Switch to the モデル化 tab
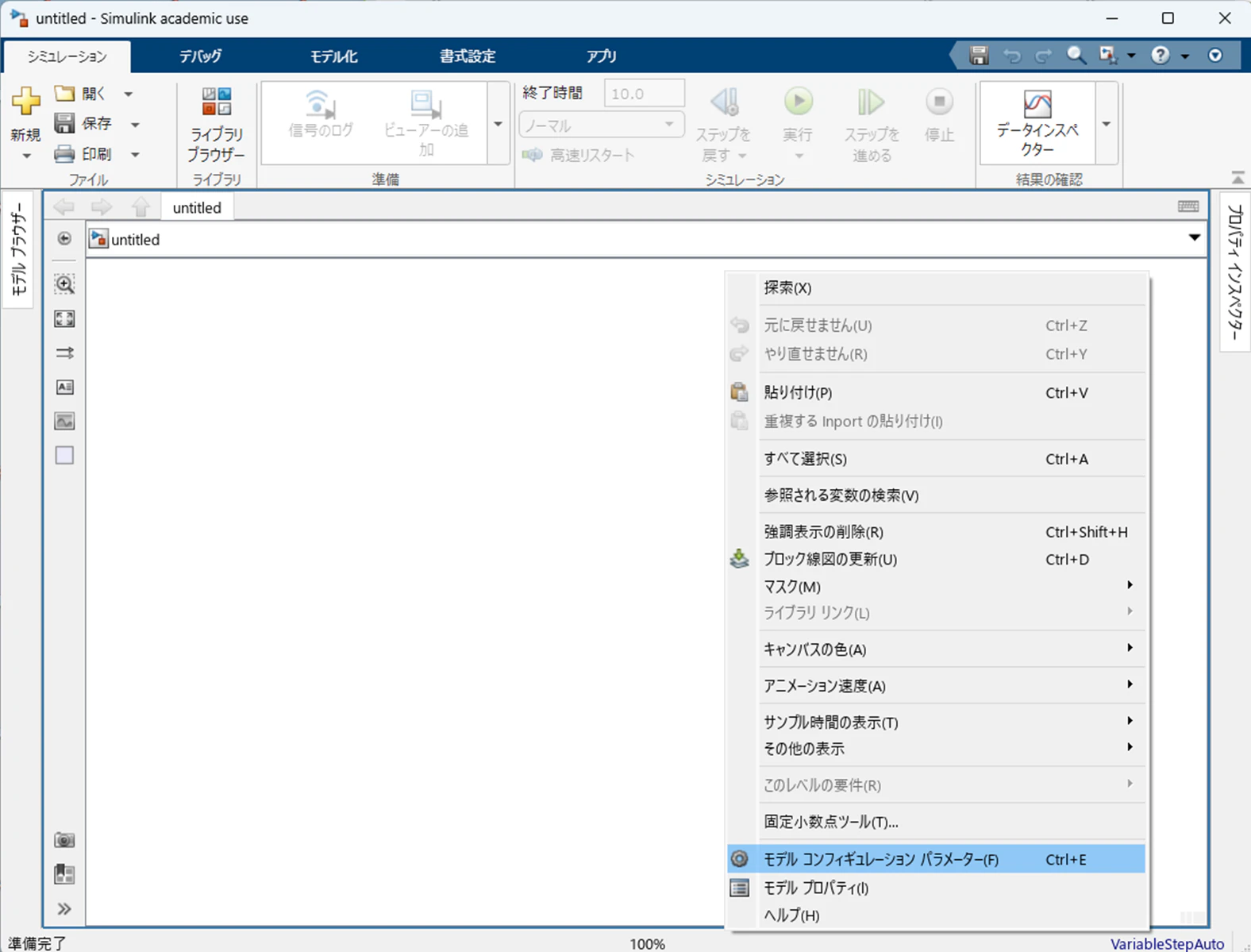The image size is (1251, 952). (x=333, y=56)
